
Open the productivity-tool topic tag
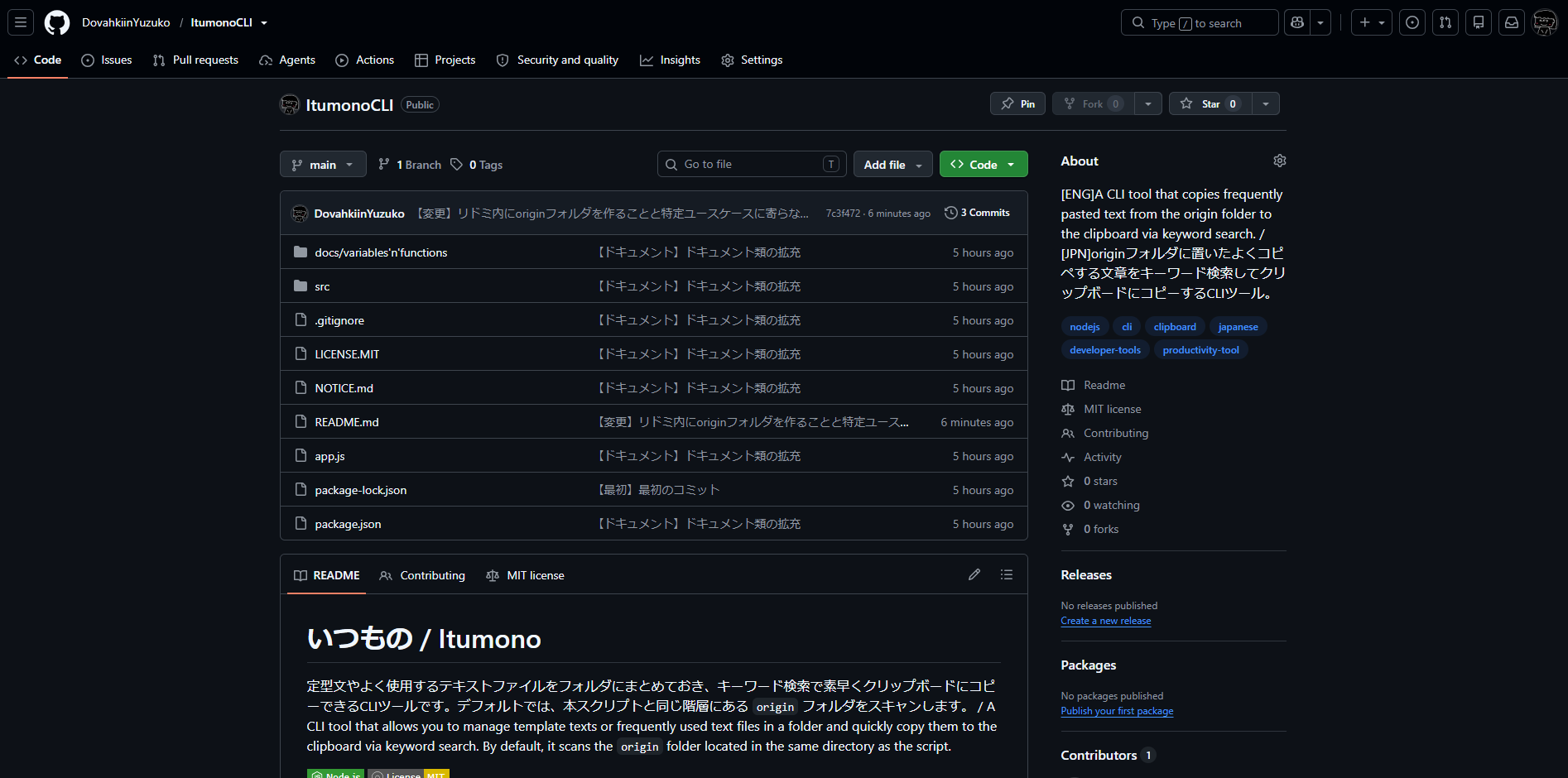(1200, 350)
